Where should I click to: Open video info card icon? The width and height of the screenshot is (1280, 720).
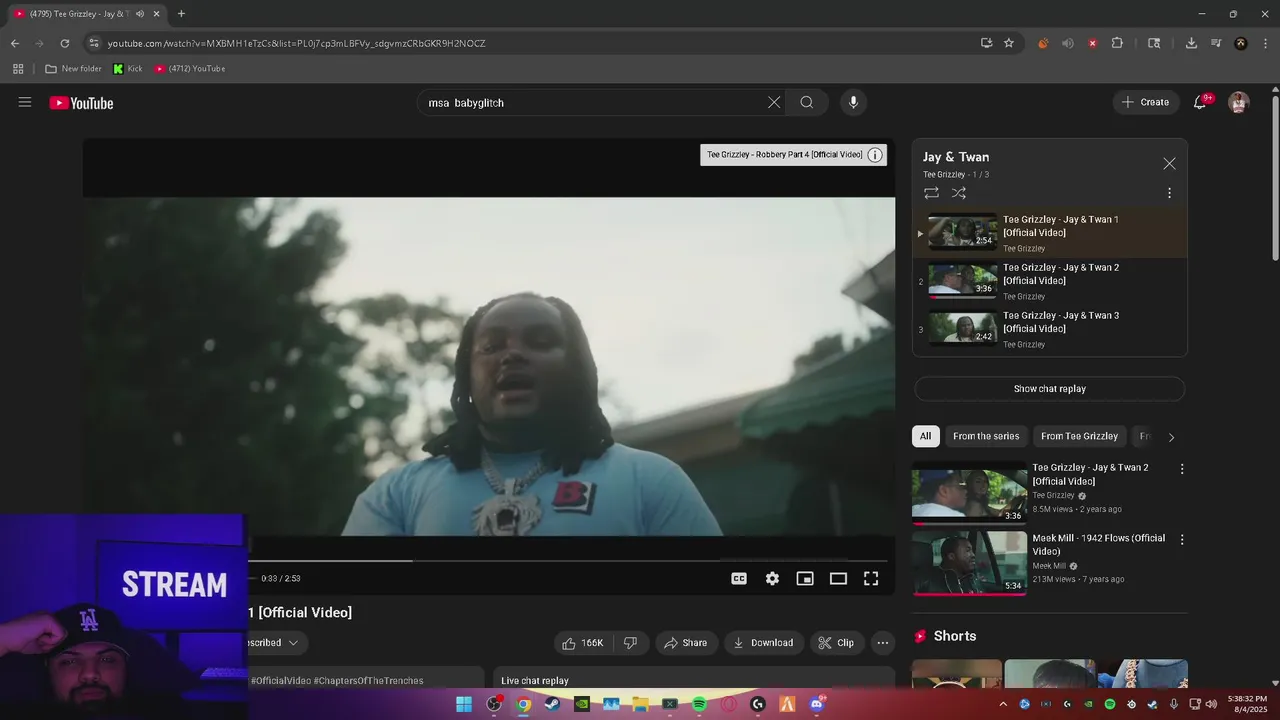875,155
